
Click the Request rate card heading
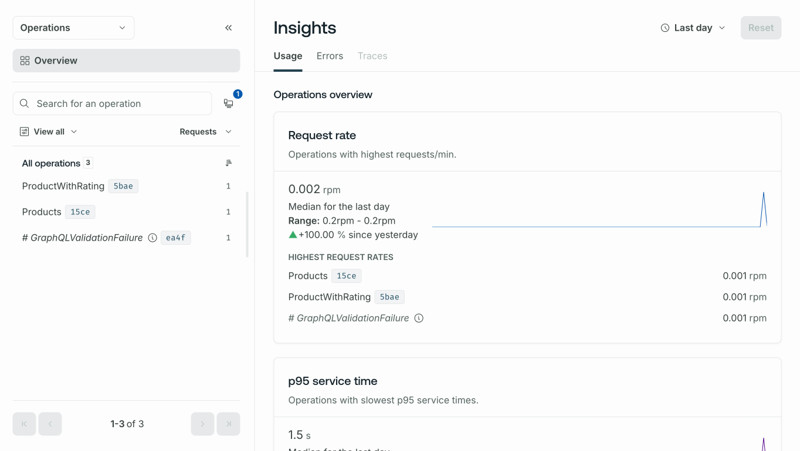click(322, 135)
